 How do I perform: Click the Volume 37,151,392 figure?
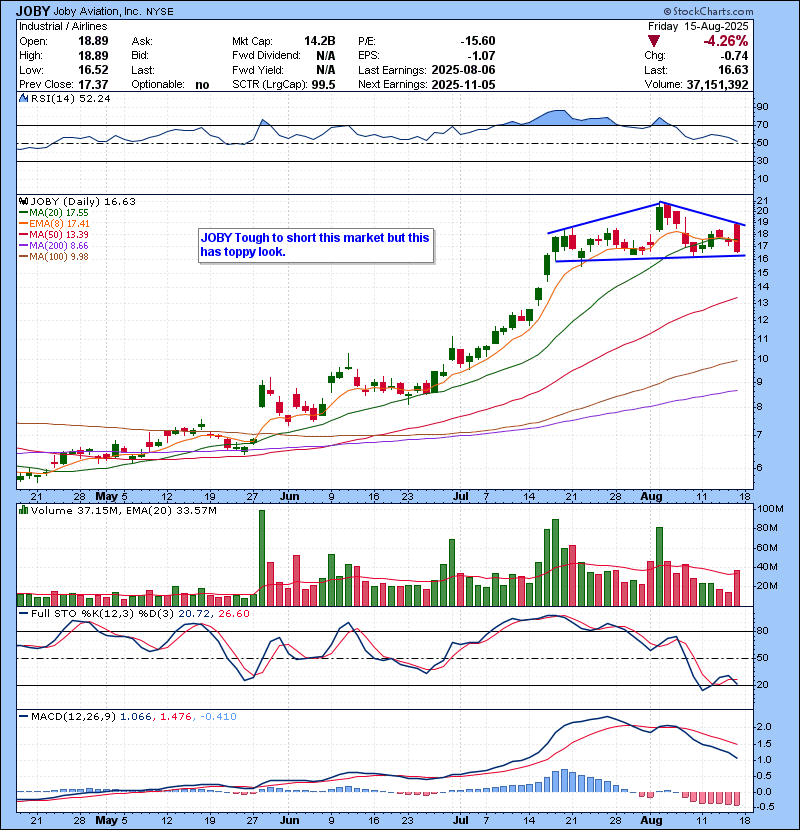click(717, 85)
